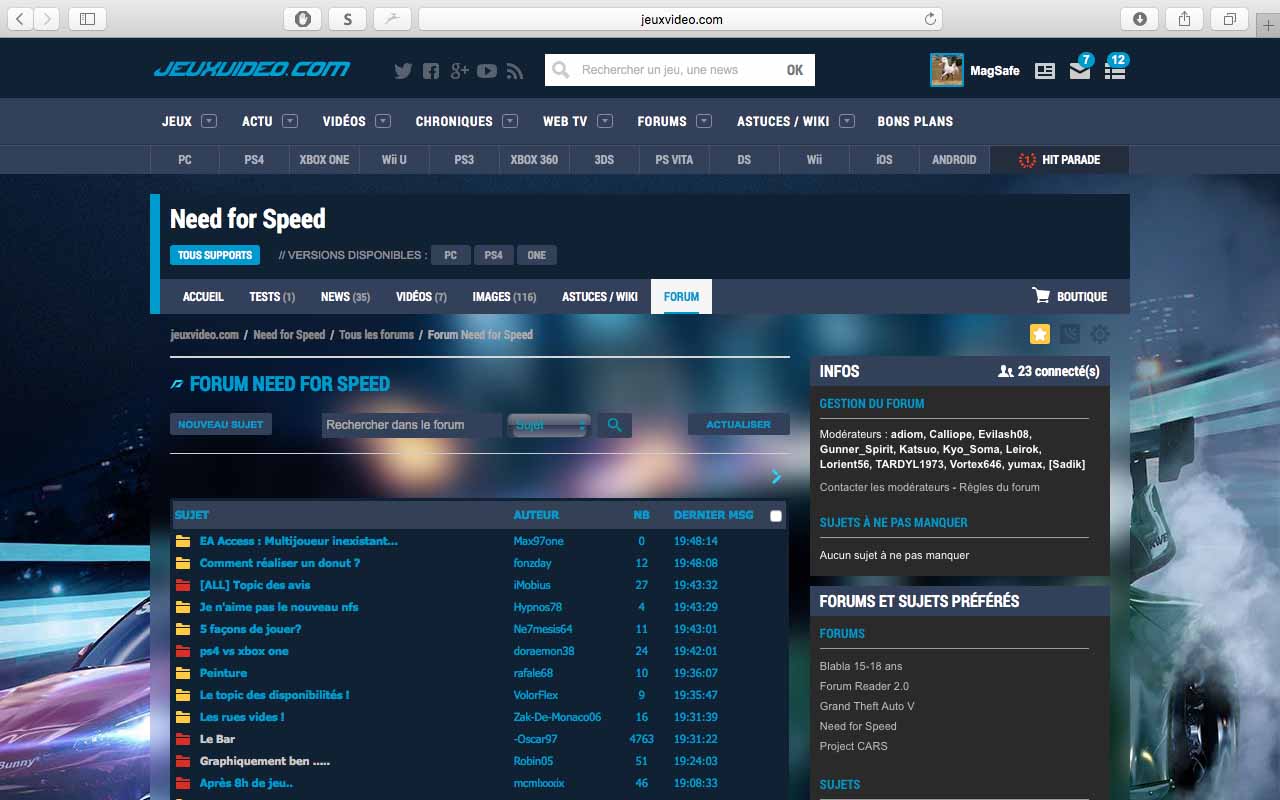
Task: Go back with Safari's back arrow
Action: (21, 19)
